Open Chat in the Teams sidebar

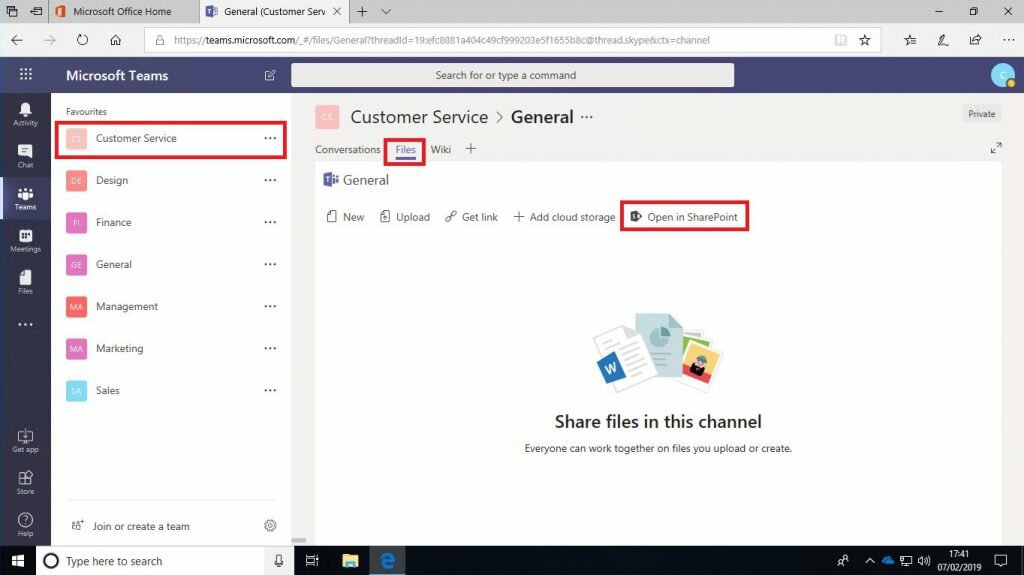[x=25, y=156]
